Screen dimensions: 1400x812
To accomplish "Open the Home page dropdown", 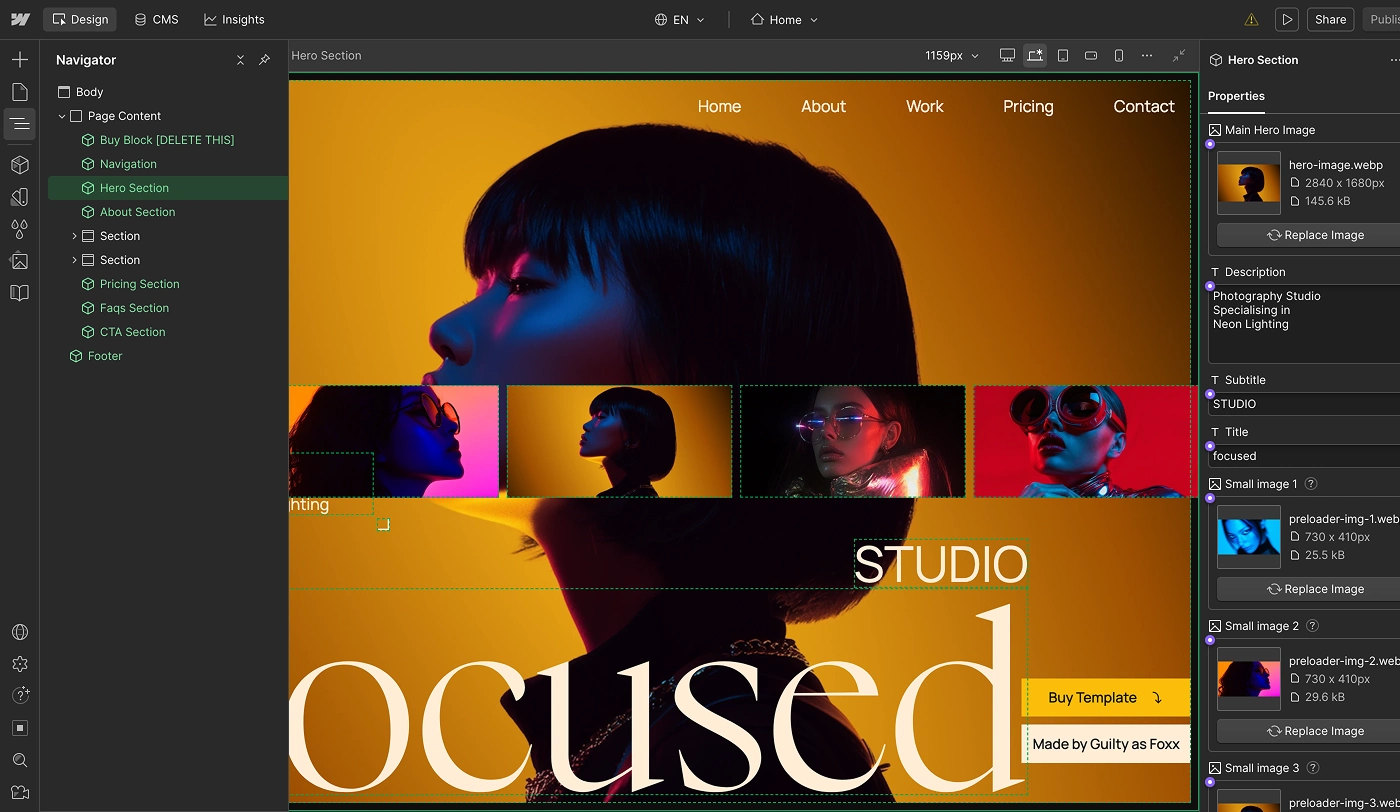I will 784,19.
